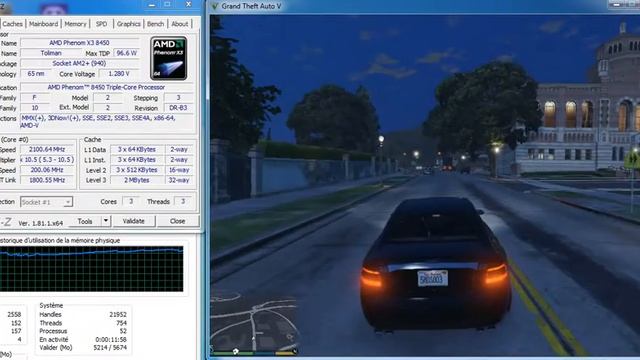Select the 'AMD Phenom X3 8450' name field
The height and width of the screenshot is (360, 640).
pos(80,43)
